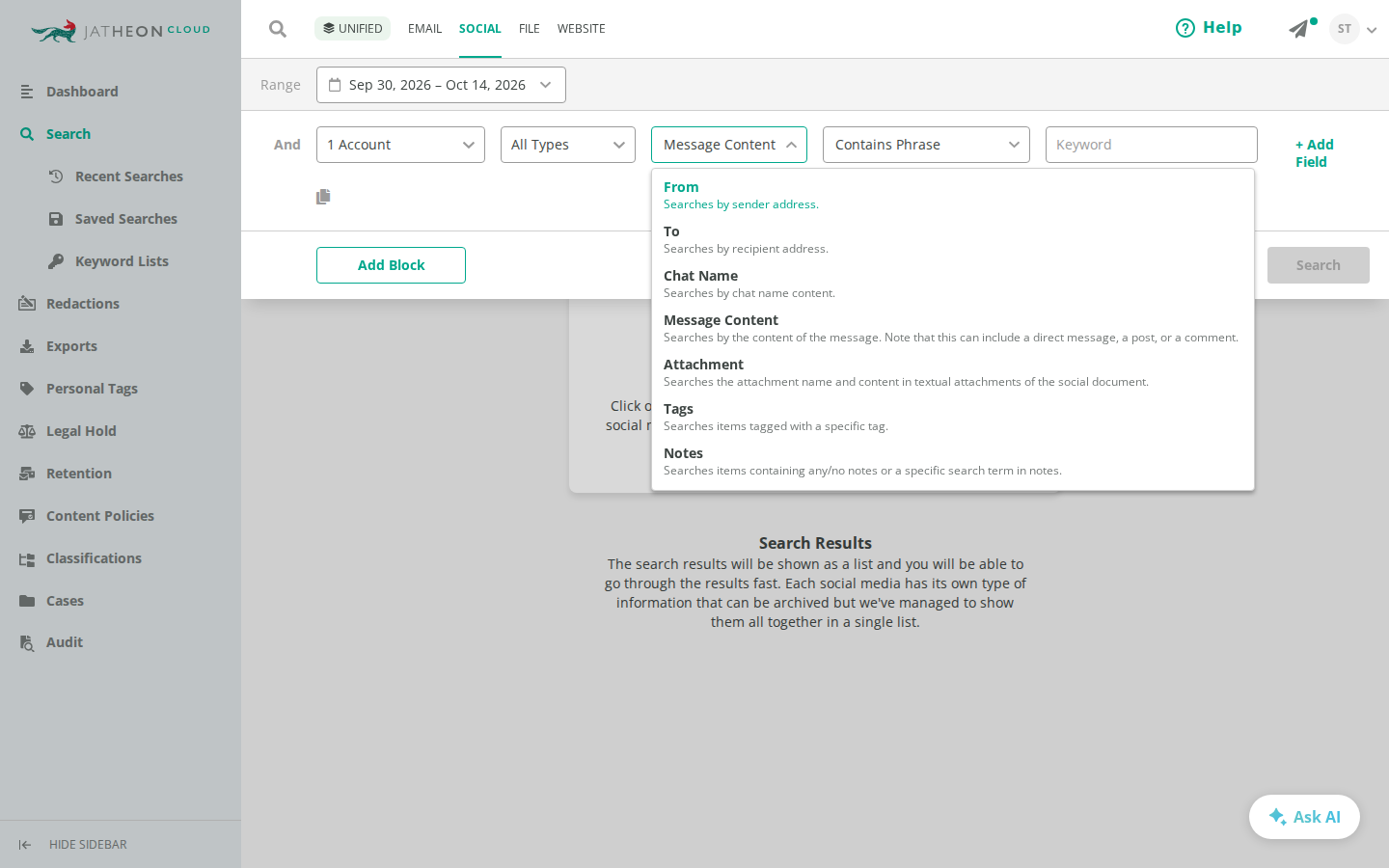The width and height of the screenshot is (1389, 868).
Task: Select the Tags field option
Action: point(953,417)
